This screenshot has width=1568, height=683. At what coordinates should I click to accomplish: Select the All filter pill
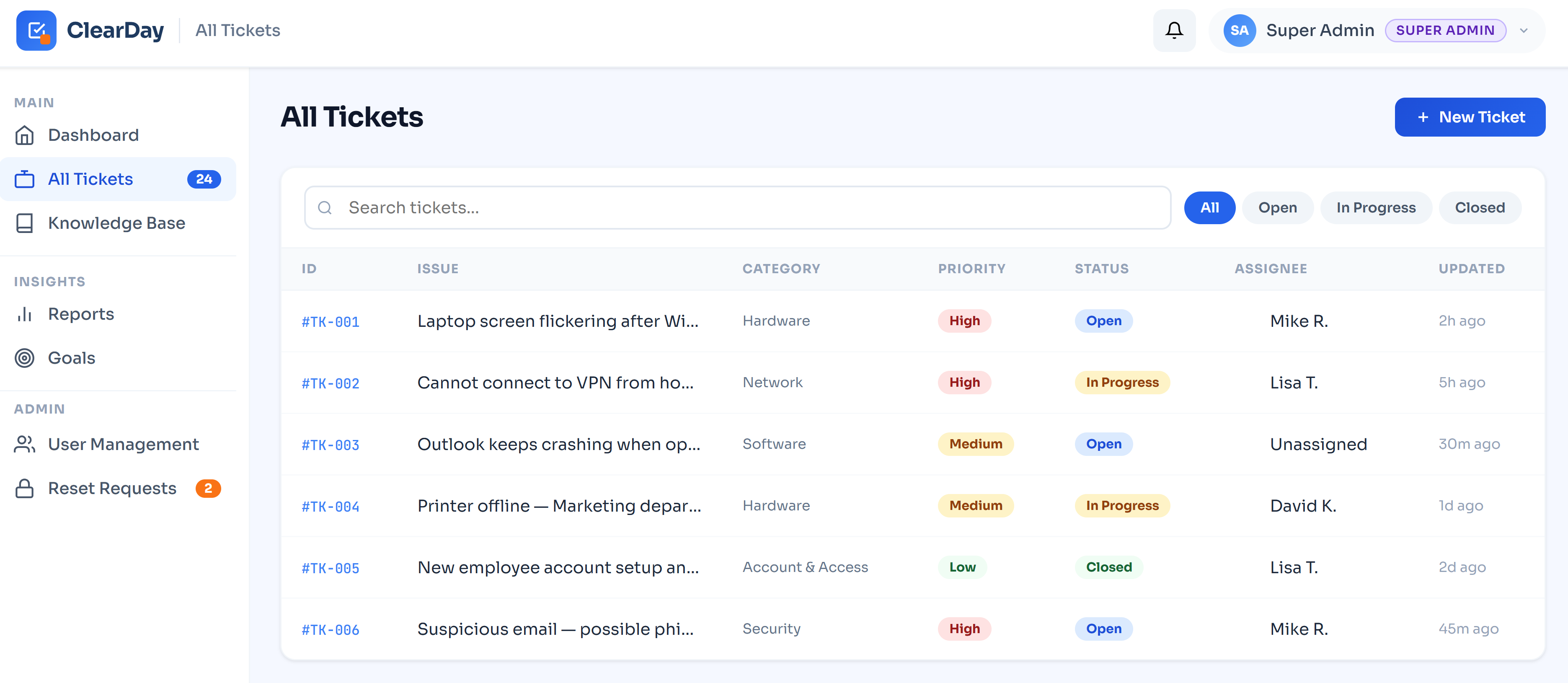(1209, 207)
